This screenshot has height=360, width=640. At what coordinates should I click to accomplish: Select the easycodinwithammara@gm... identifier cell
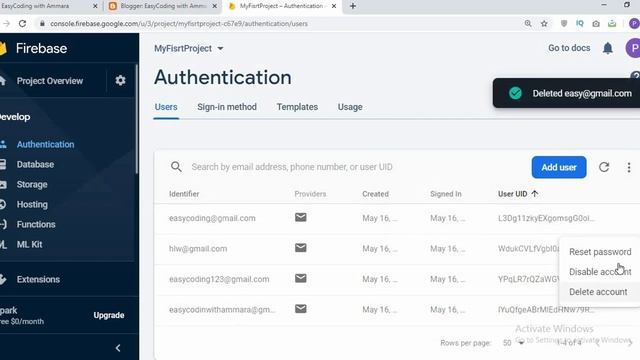click(x=222, y=310)
